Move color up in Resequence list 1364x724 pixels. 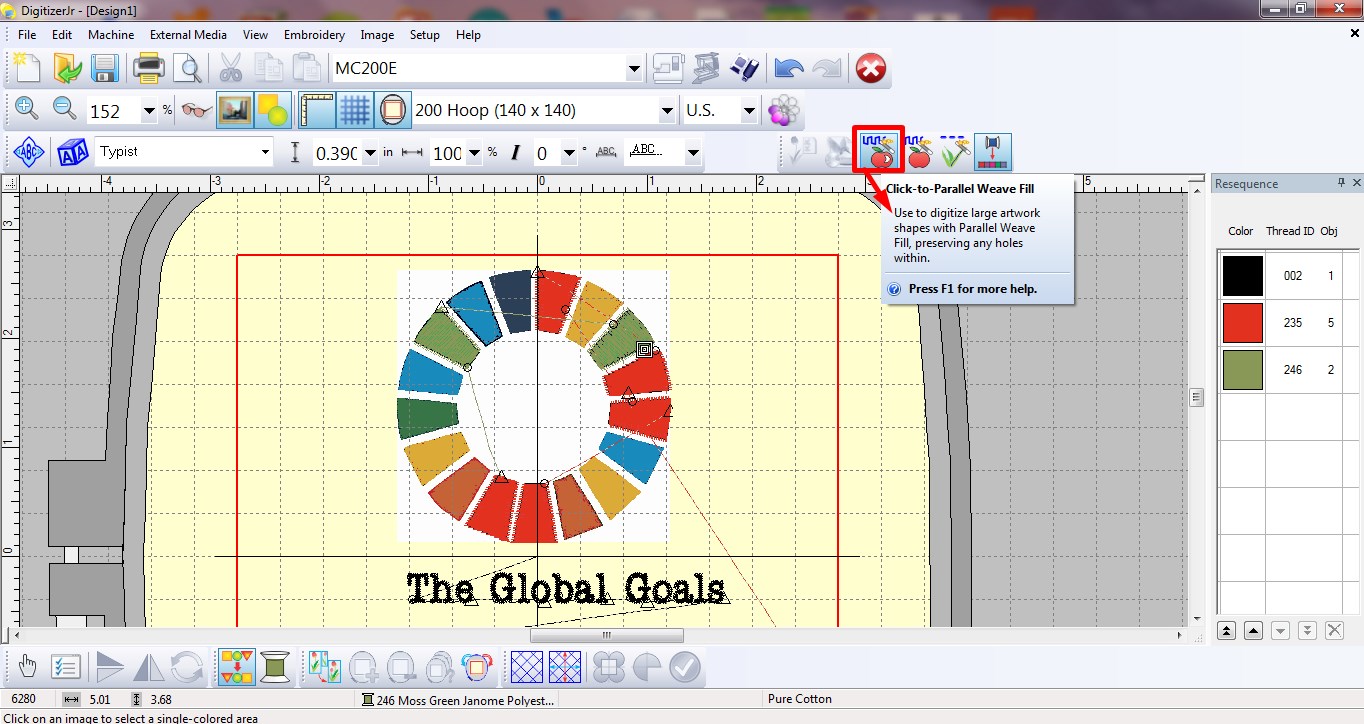1253,630
